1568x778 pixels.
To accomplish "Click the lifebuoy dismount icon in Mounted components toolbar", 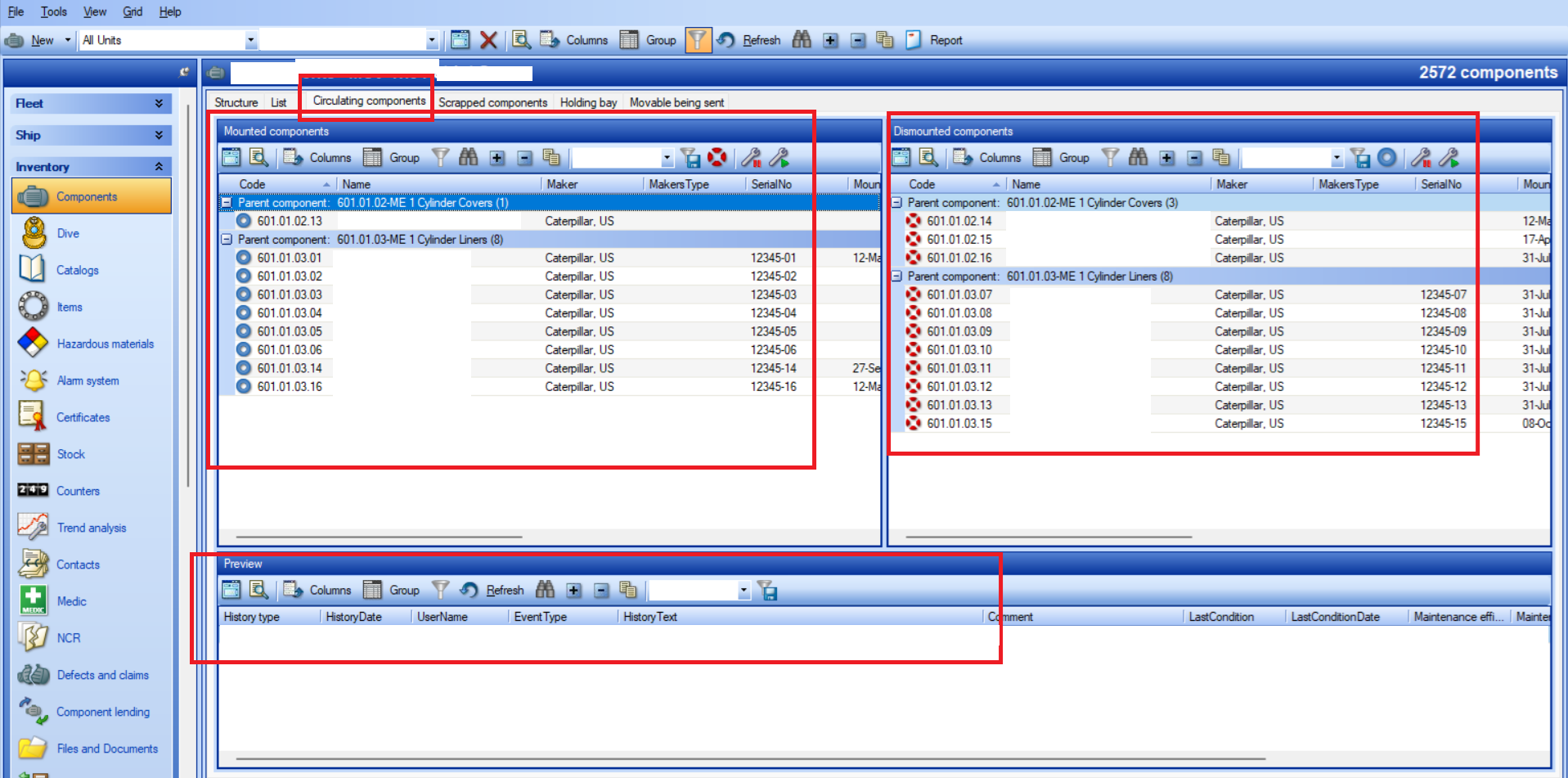I will click(x=717, y=157).
